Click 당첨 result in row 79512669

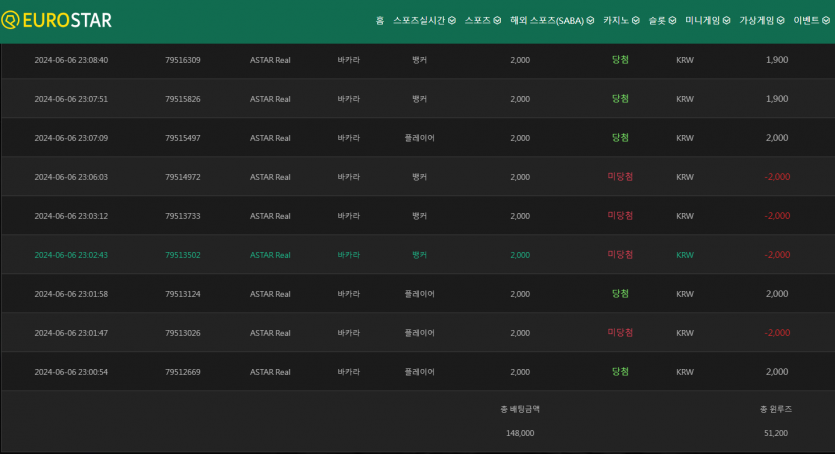620,372
